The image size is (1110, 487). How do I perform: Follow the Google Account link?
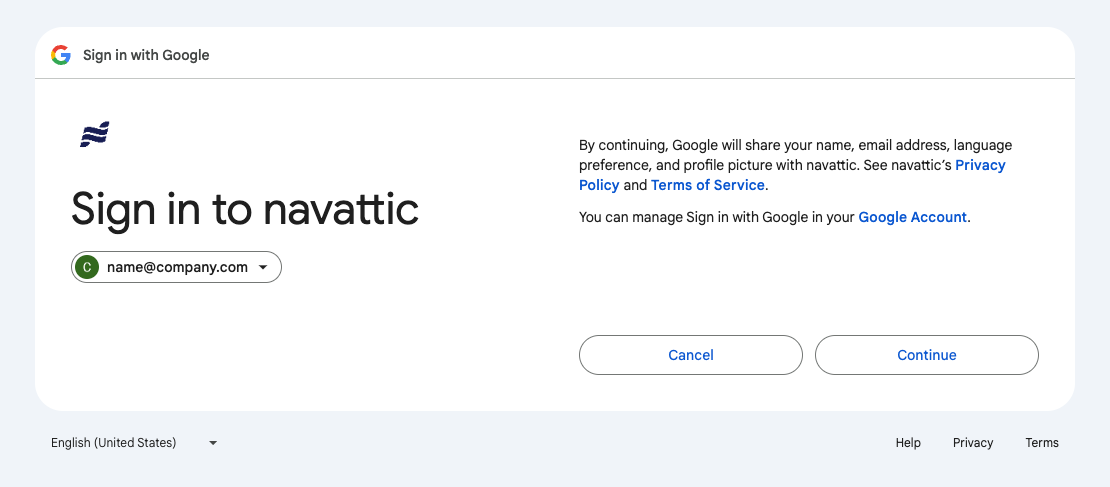point(912,217)
